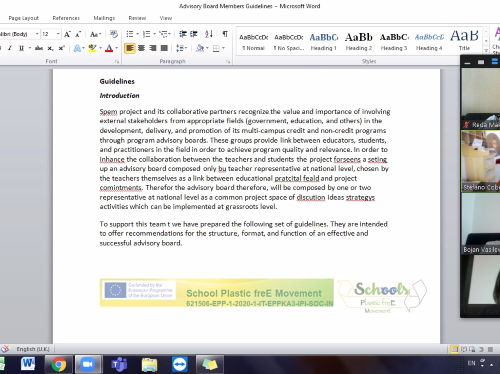Apply the Heading 2 style
This screenshot has height=374, width=500.
click(359, 42)
